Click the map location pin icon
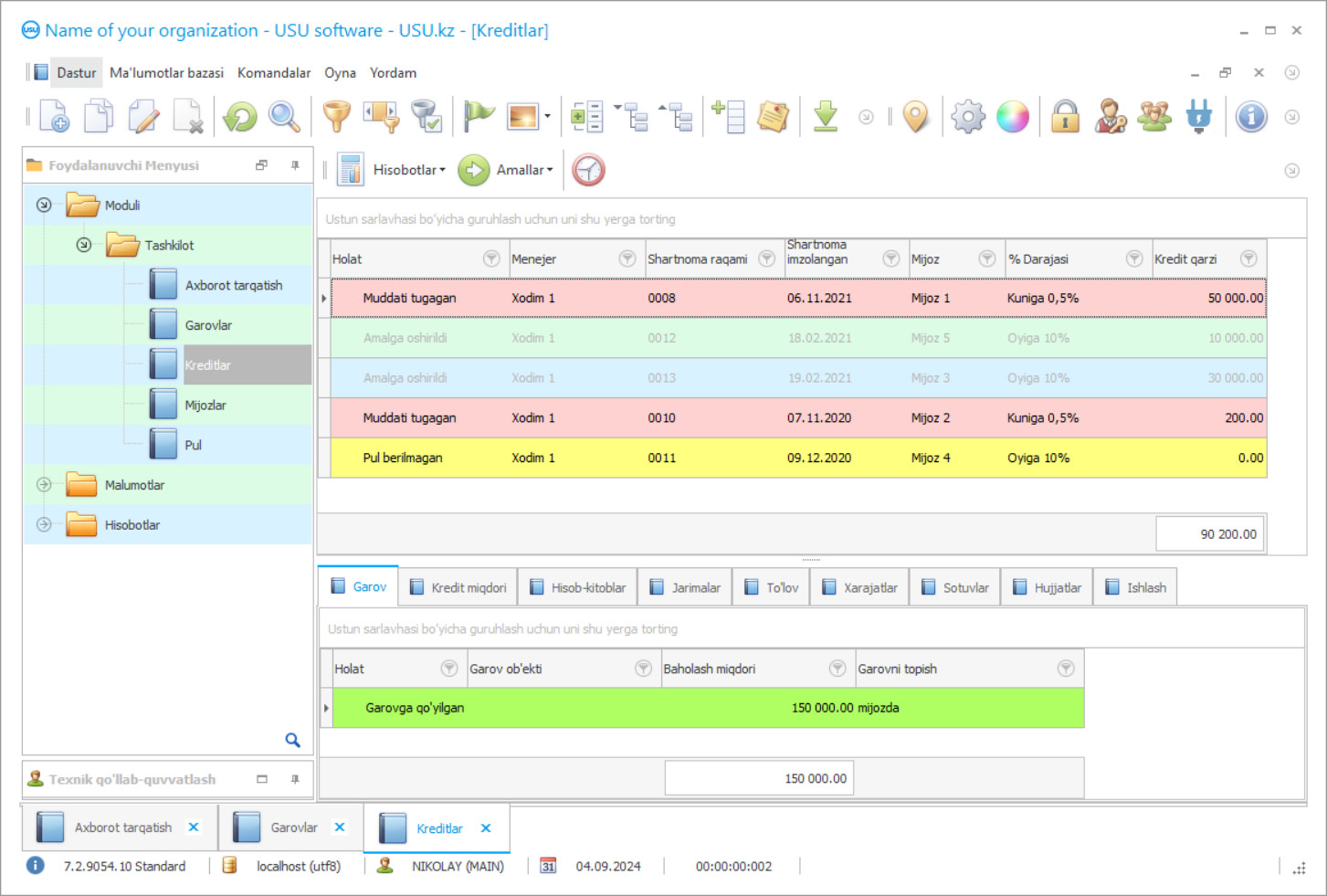Screen dimensions: 1327x896 coord(915,116)
